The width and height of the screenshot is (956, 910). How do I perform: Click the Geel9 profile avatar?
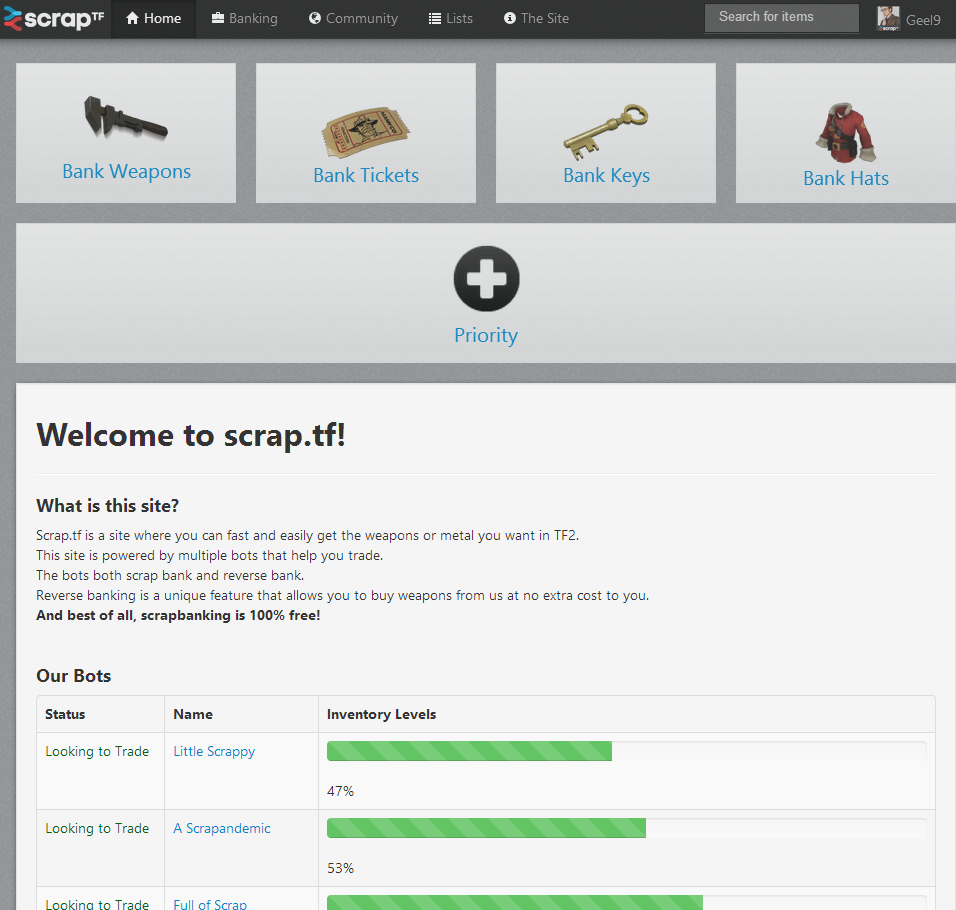click(x=888, y=18)
